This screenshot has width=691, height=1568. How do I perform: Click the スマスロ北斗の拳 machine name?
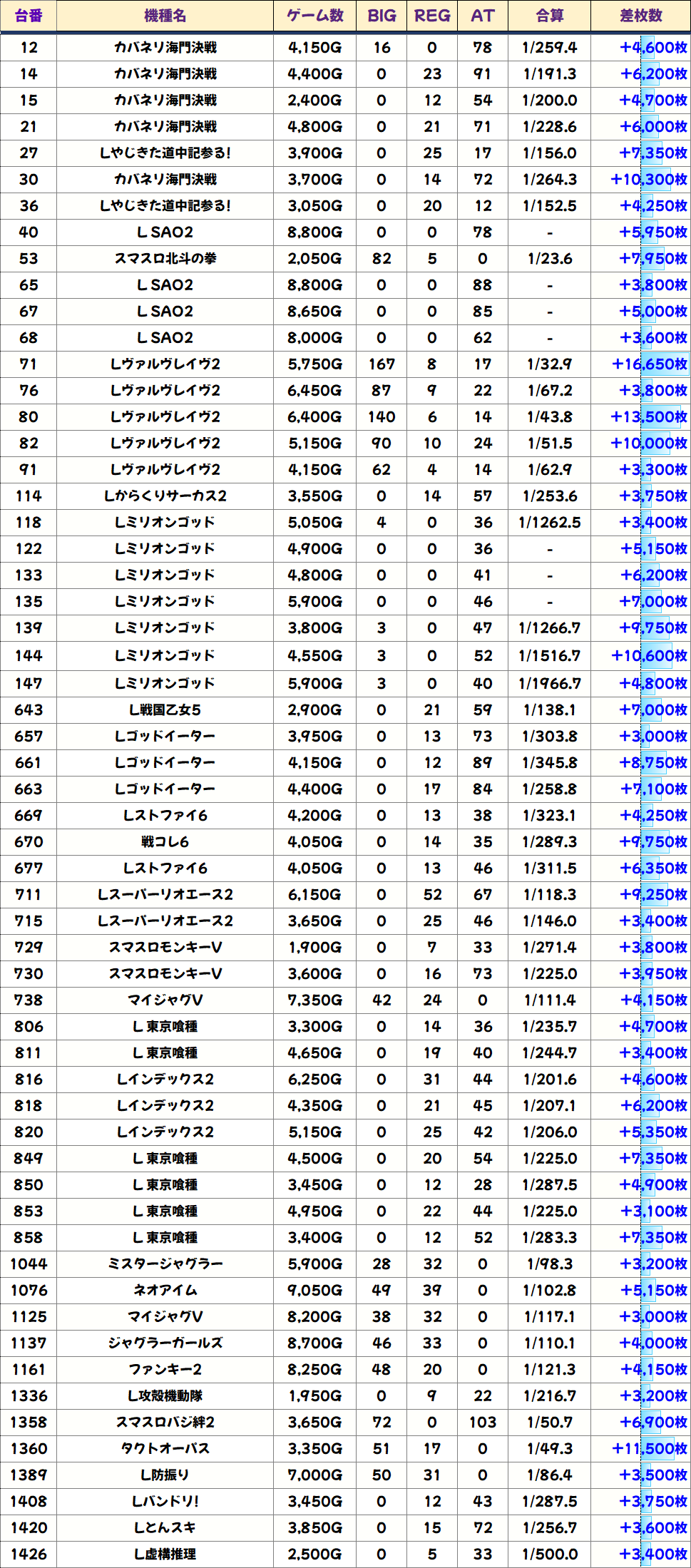click(x=165, y=259)
